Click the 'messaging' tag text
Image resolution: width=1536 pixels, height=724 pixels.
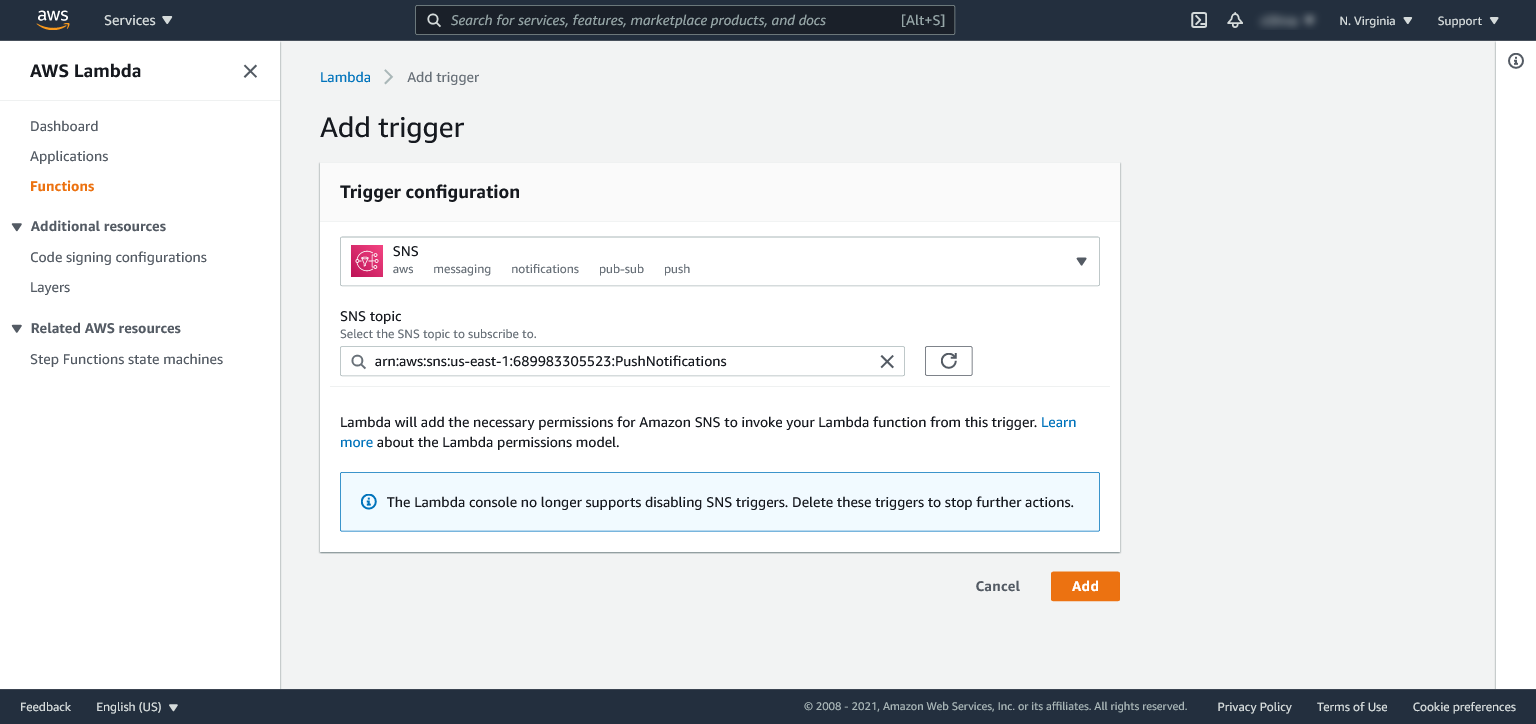(462, 269)
